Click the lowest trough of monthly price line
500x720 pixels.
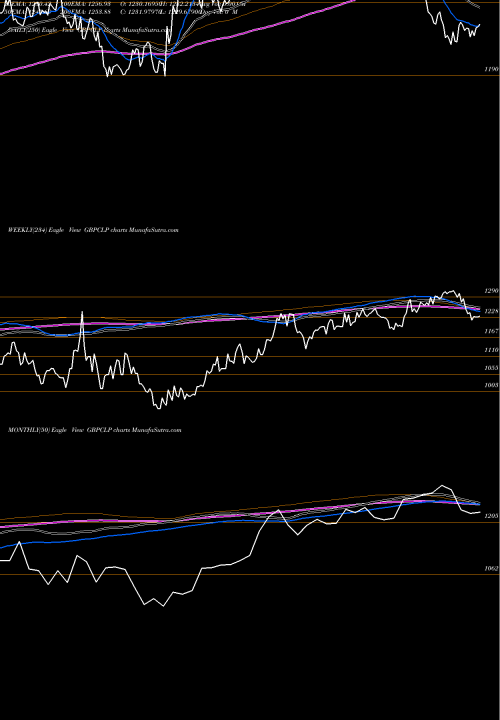click(163, 606)
